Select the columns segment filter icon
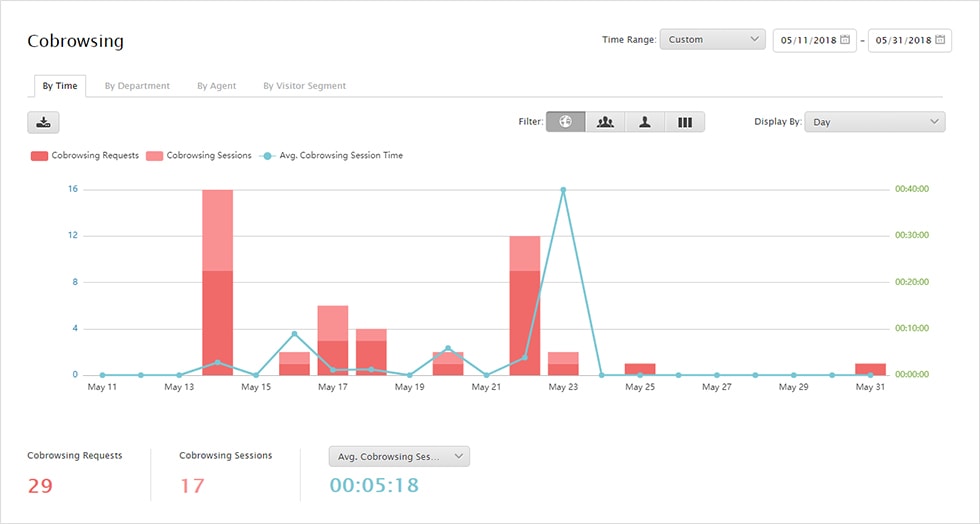 tap(685, 122)
